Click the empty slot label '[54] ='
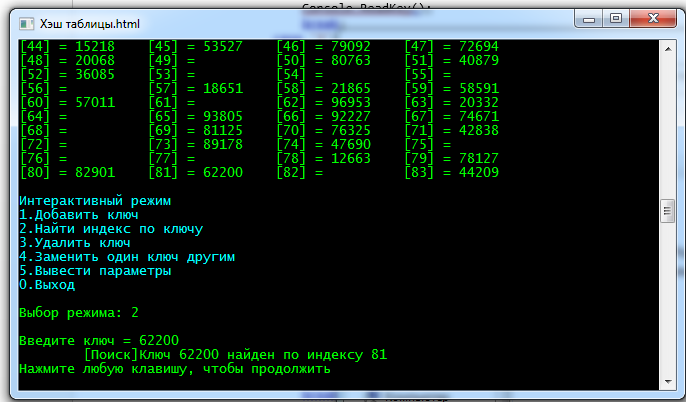686x402 pixels. (300, 74)
